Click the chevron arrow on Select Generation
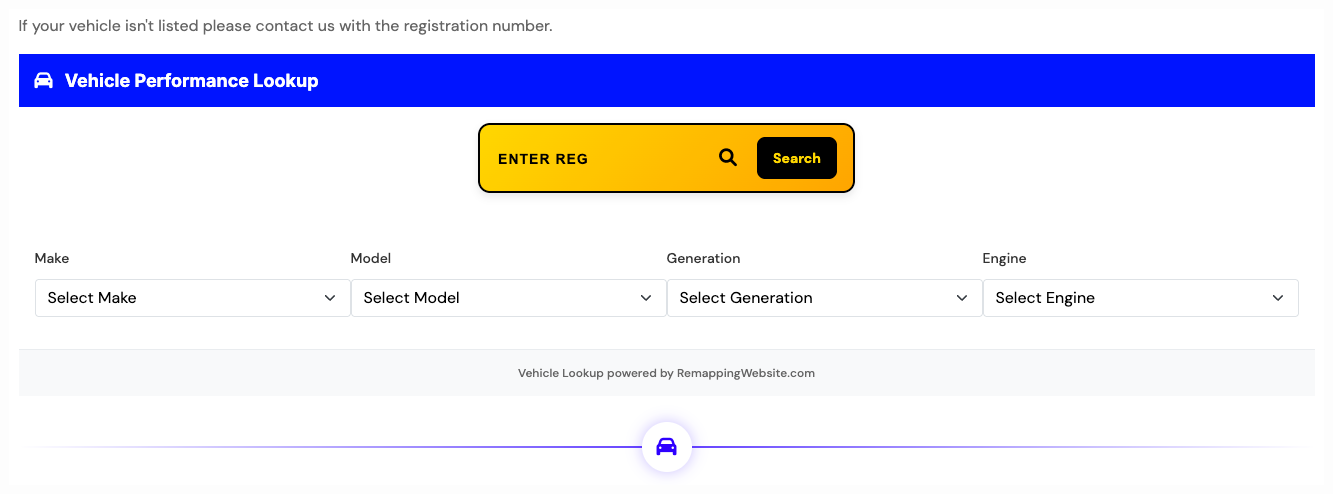 (x=962, y=298)
